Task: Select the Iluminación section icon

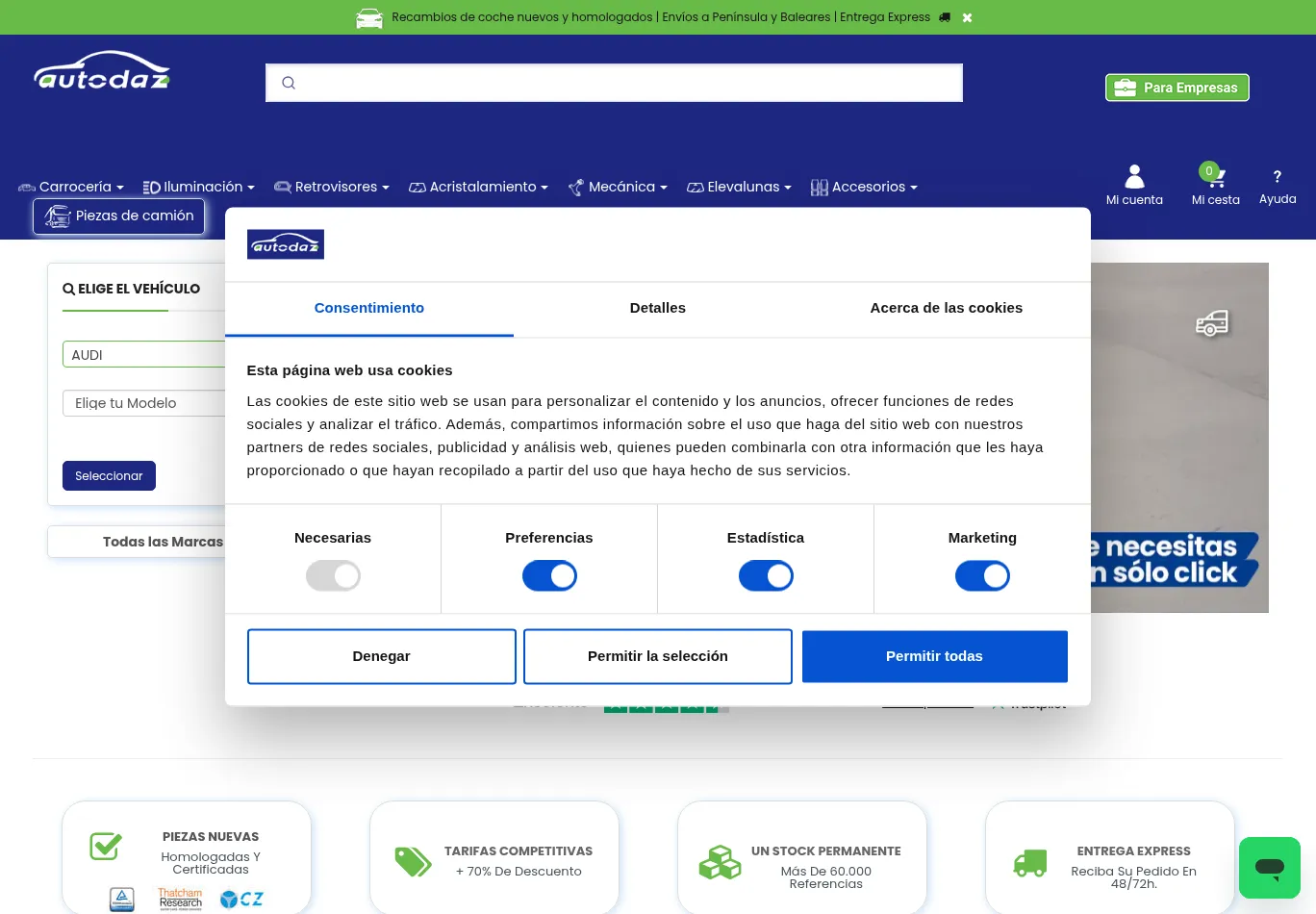Action: 151,187
